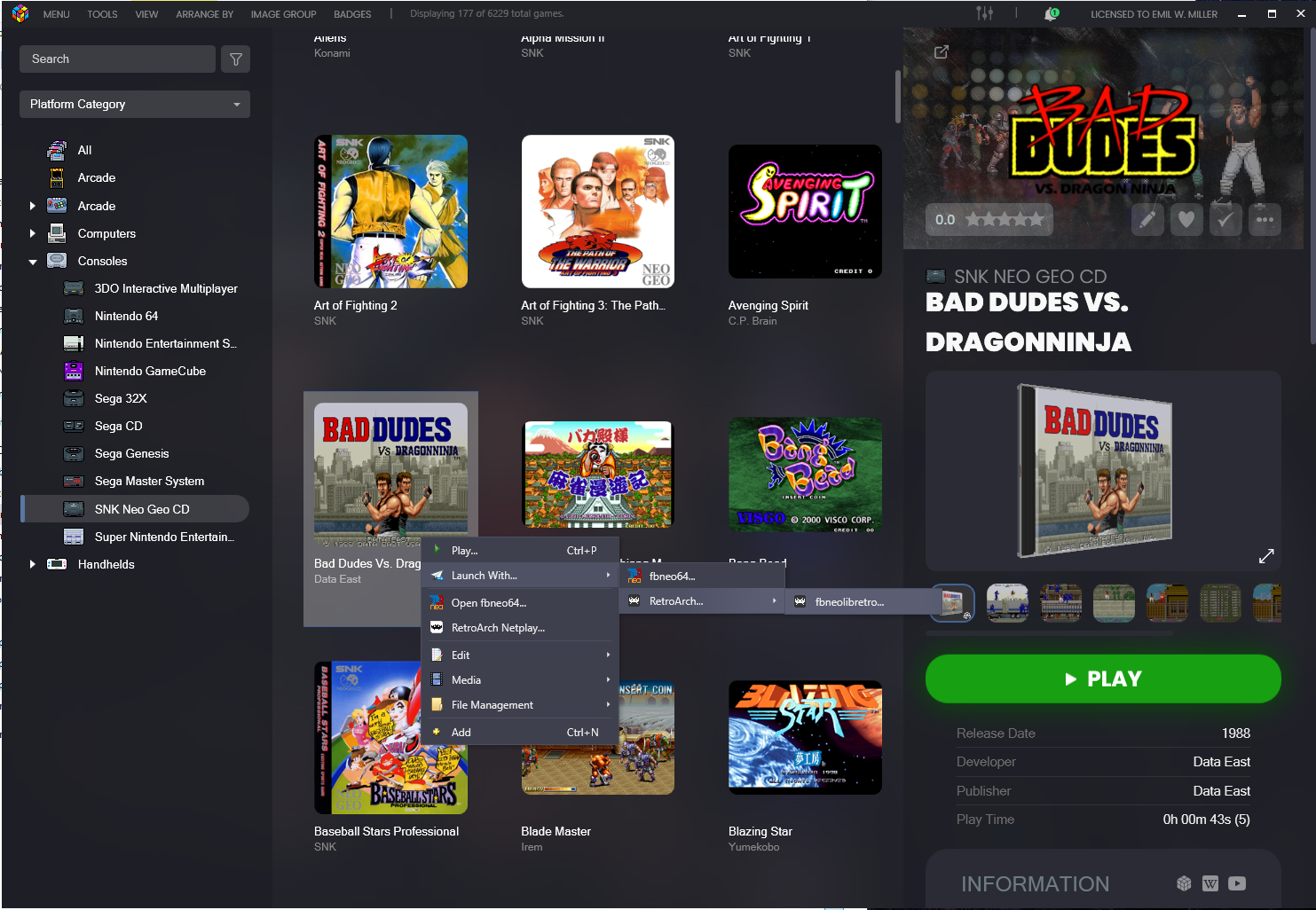Expand the box art to fullscreen
The height and width of the screenshot is (910, 1316).
pos(1266,556)
